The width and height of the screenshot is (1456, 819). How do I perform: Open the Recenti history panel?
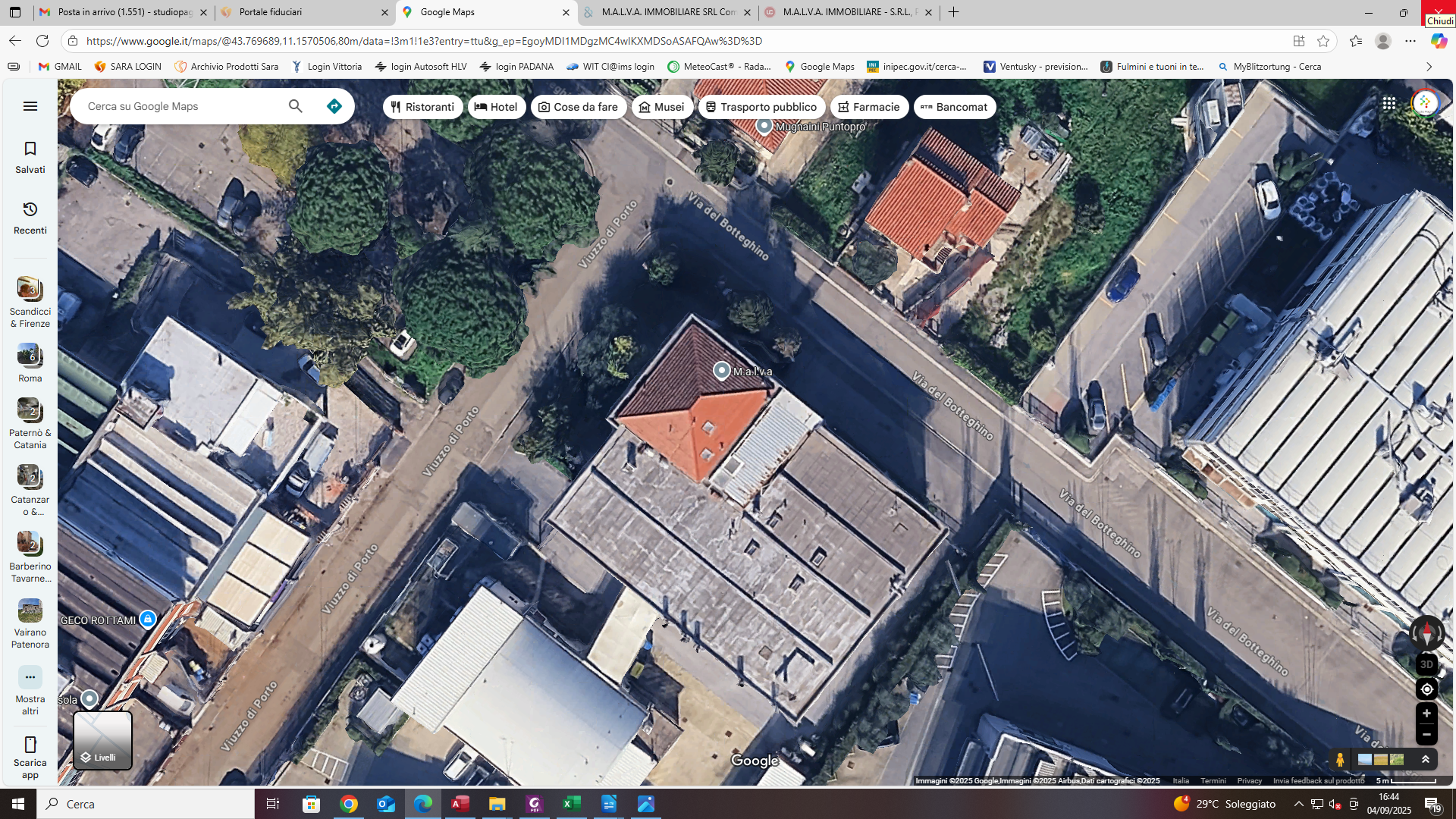30,218
